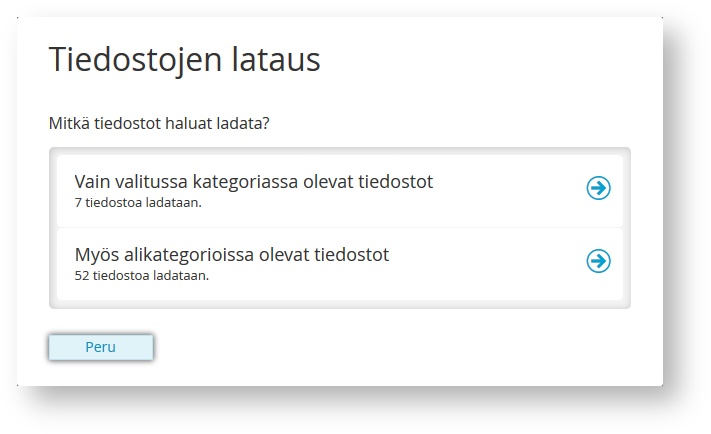Image resolution: width=711 pixels, height=434 pixels.
Task: Click the "Mitkä tiedostot haluat ladata?" question text
Action: point(159,123)
